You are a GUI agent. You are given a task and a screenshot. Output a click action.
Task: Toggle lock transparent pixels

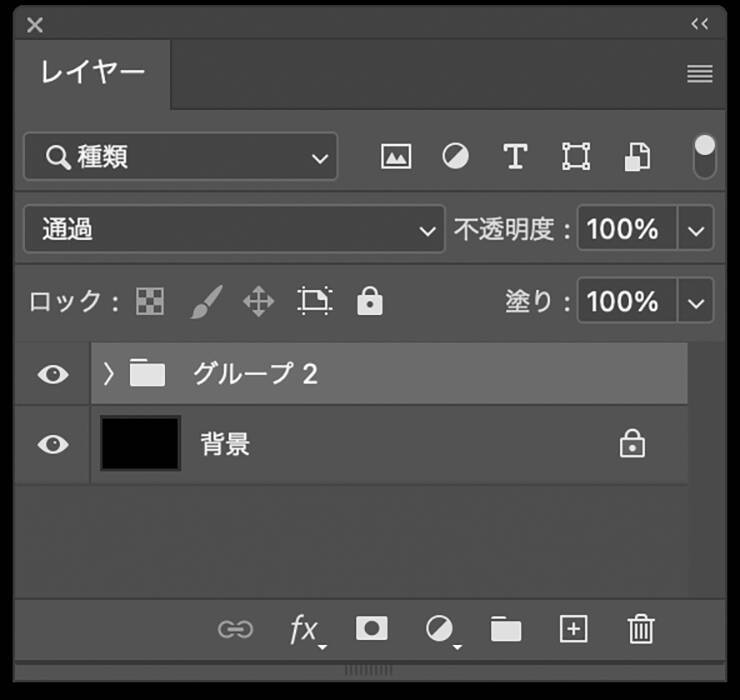[150, 301]
